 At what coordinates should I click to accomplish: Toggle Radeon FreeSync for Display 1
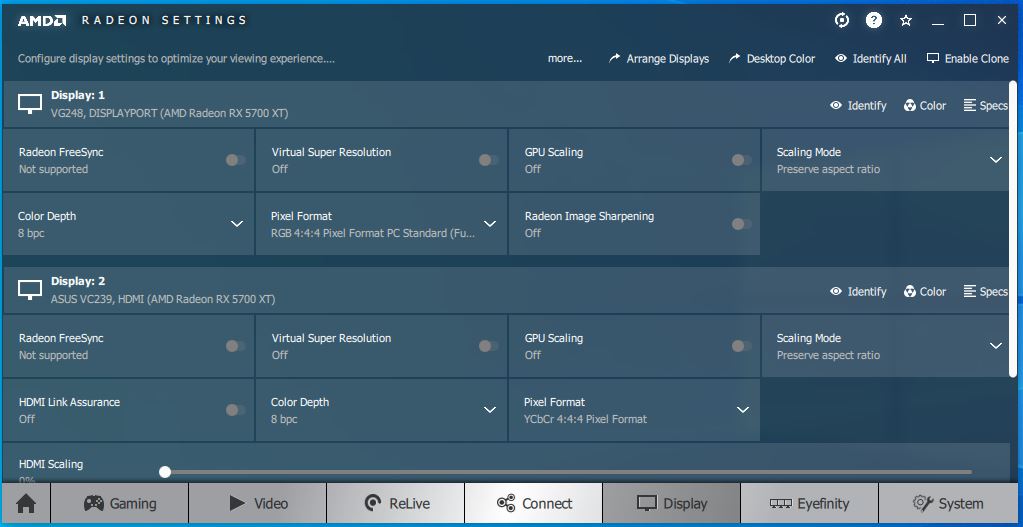(236, 160)
